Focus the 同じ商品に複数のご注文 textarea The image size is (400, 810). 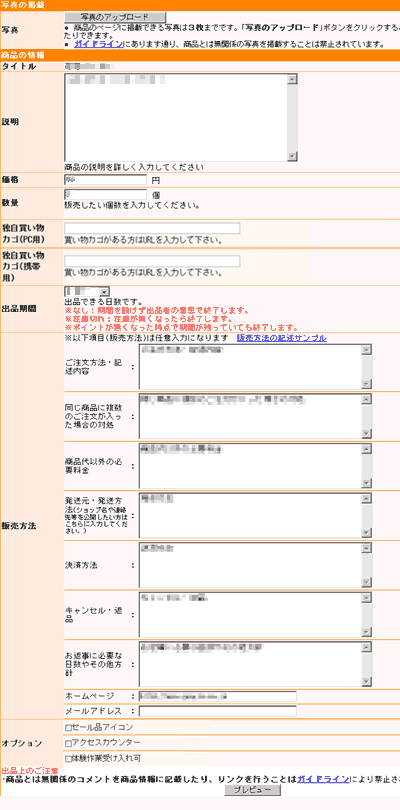click(x=255, y=416)
